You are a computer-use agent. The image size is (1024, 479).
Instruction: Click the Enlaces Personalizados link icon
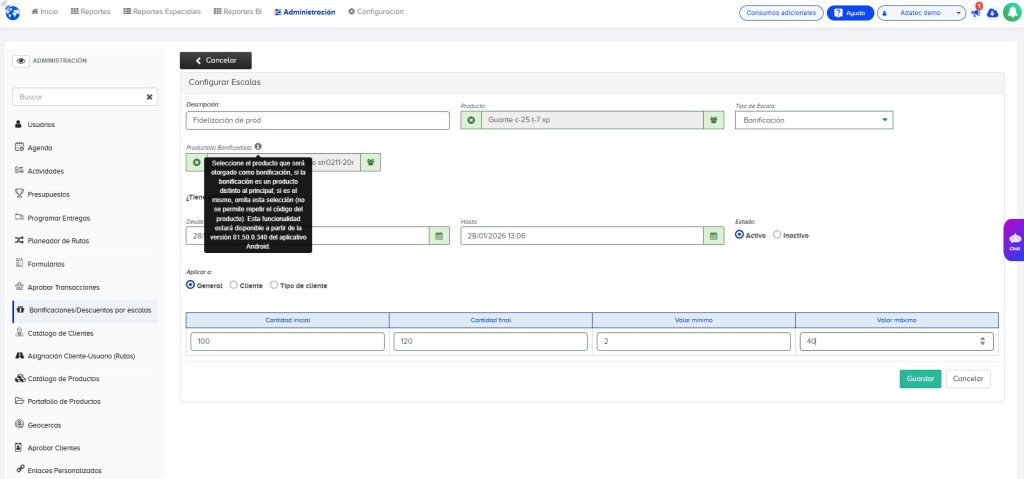coord(19,470)
